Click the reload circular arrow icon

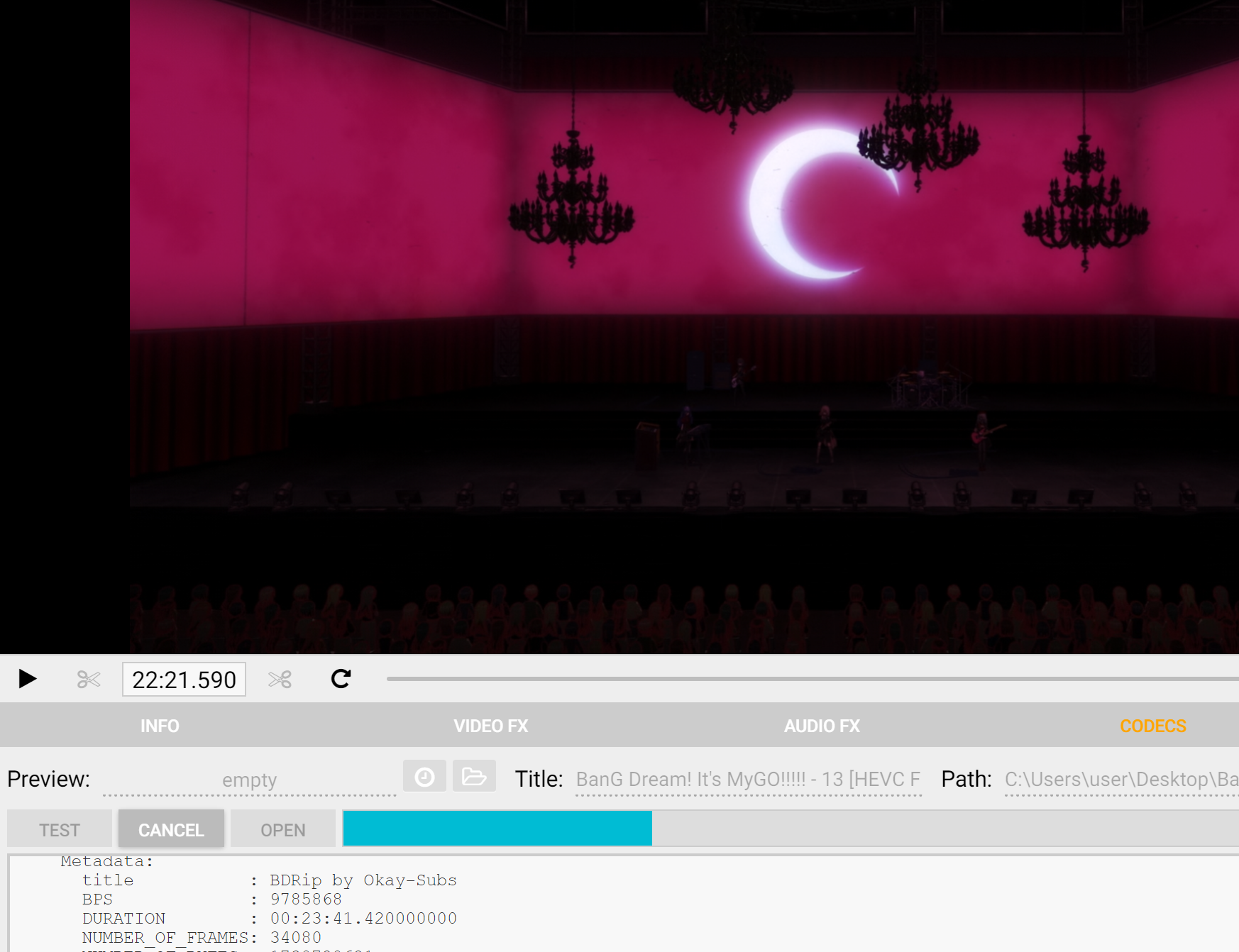coord(341,679)
